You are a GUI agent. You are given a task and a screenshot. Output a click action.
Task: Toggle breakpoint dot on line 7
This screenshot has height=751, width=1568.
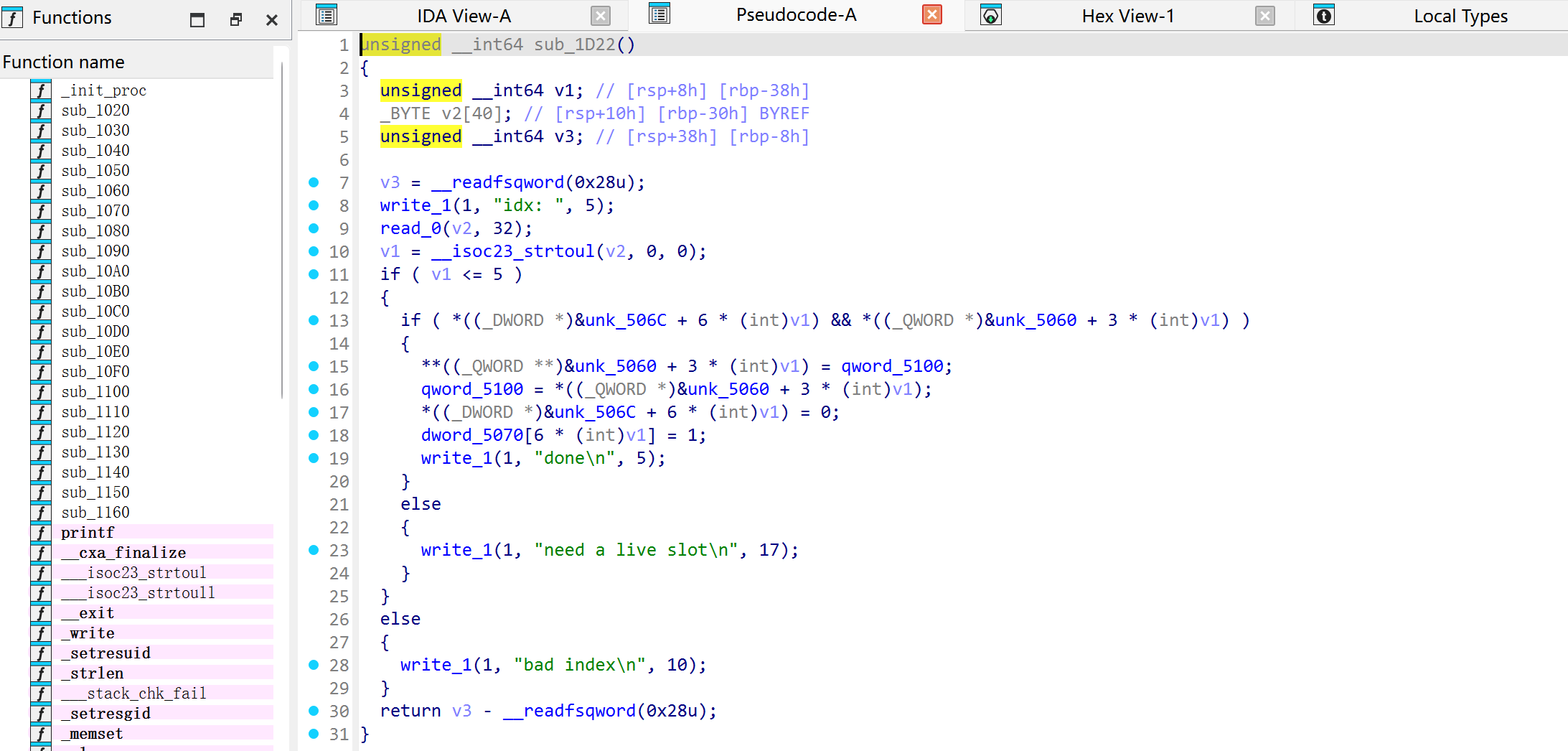click(x=314, y=182)
